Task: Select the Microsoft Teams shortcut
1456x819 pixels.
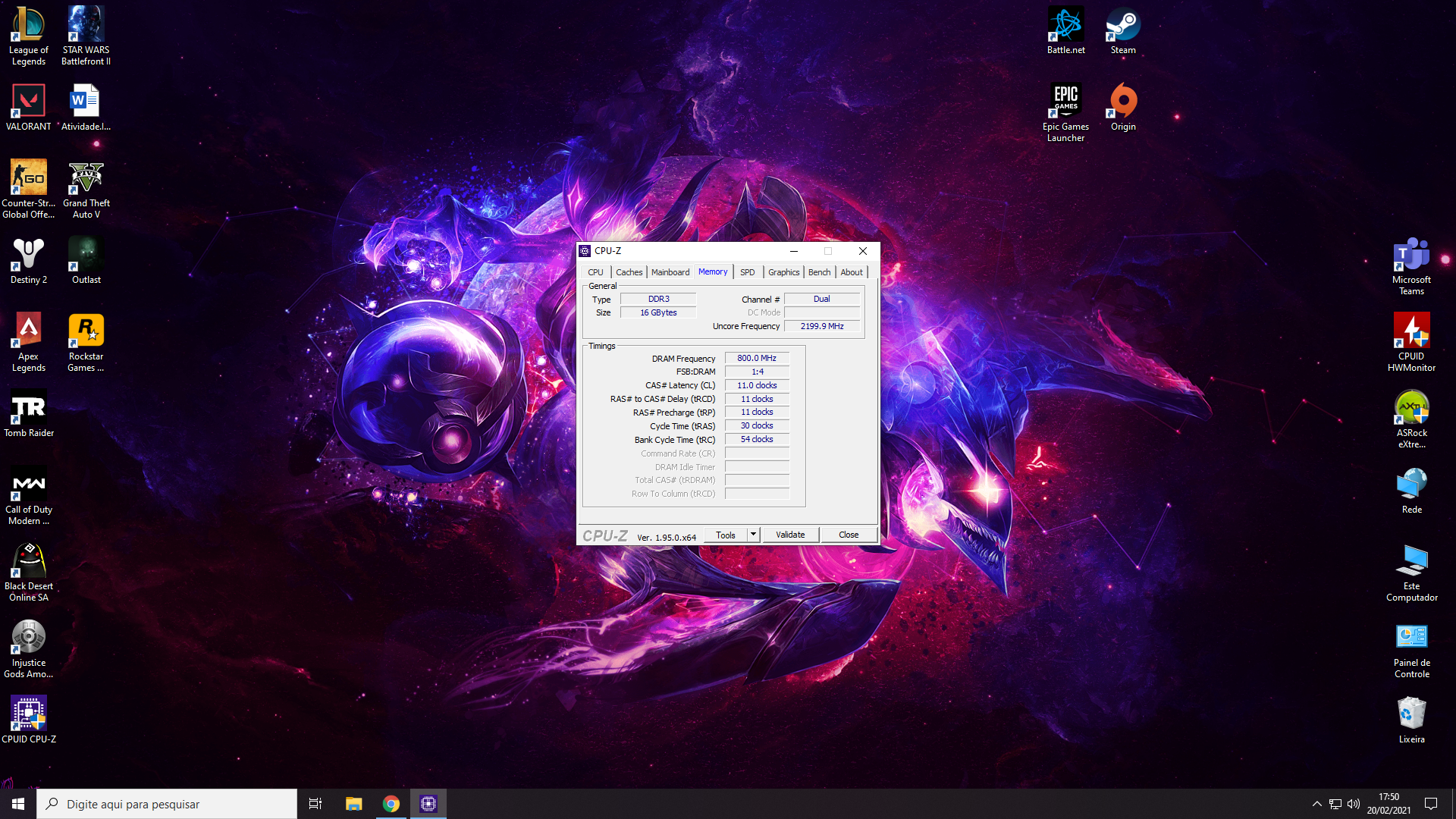Action: coord(1412,265)
